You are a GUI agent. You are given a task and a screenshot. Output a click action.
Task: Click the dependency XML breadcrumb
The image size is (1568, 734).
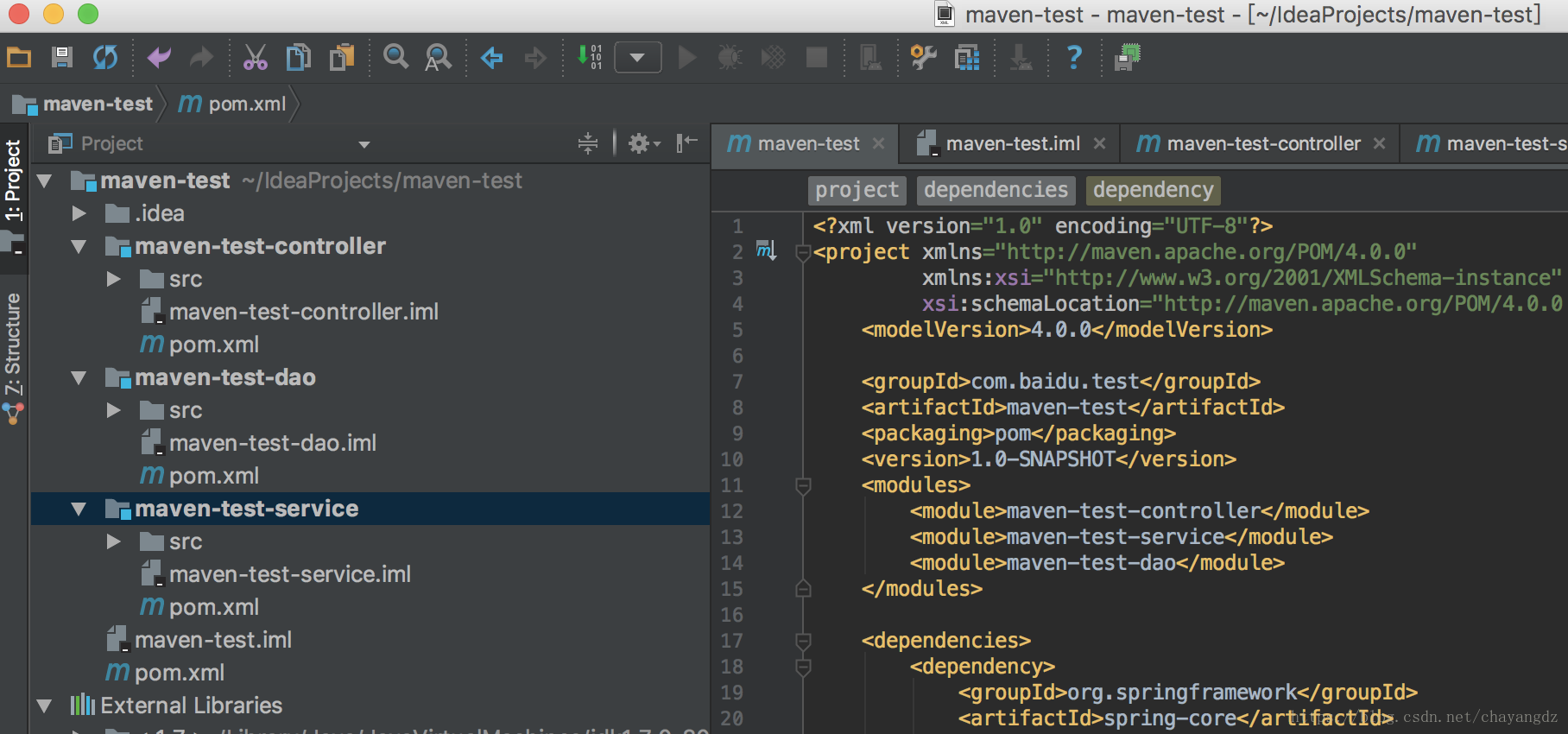click(1153, 190)
